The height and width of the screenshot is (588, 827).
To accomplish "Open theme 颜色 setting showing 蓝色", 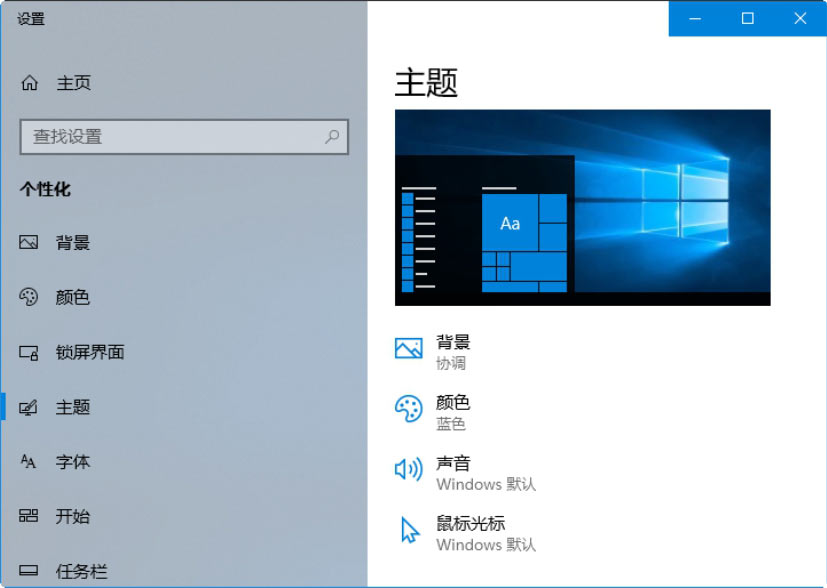I will pos(453,412).
